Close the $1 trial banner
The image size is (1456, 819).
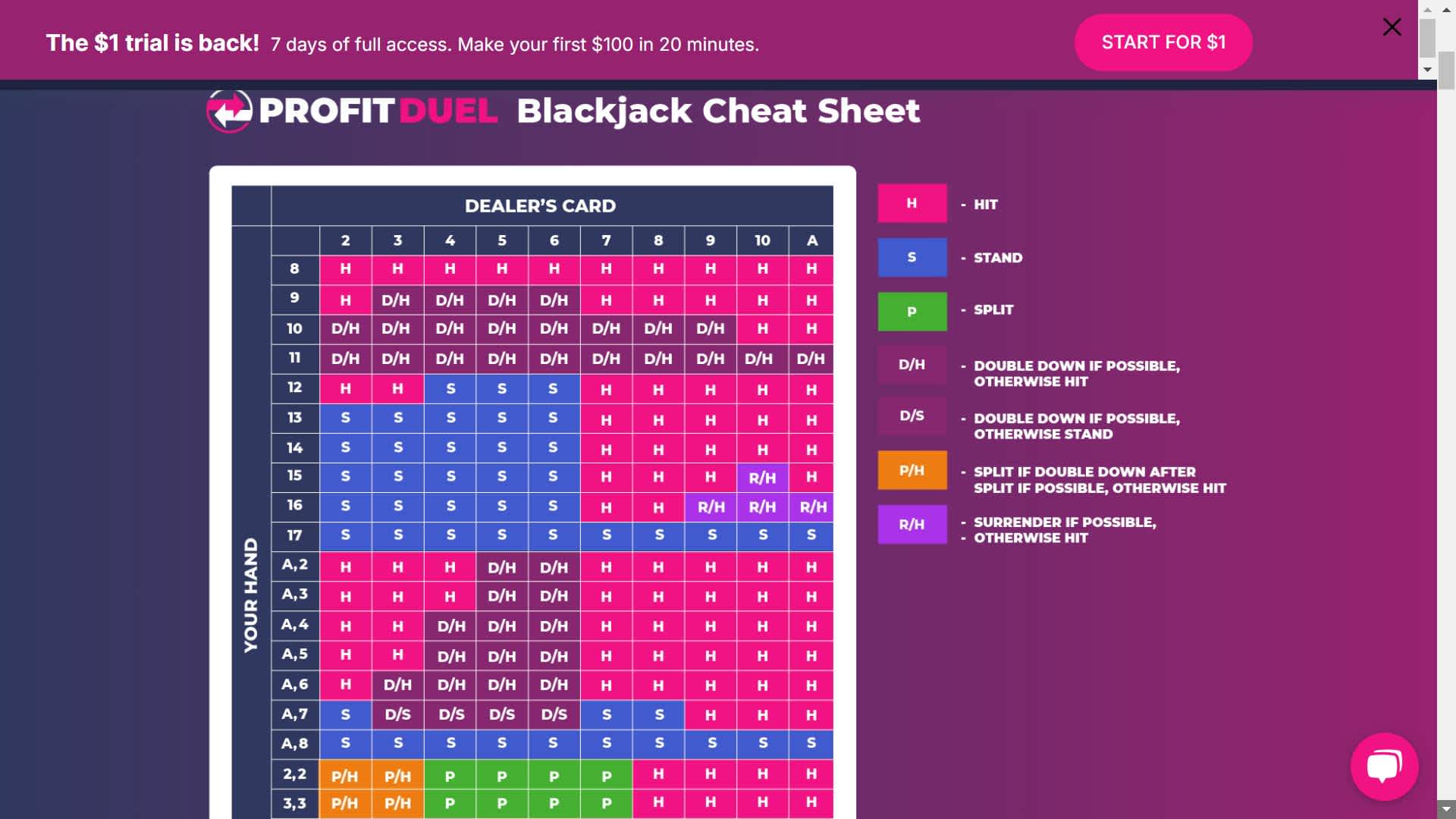tap(1392, 27)
